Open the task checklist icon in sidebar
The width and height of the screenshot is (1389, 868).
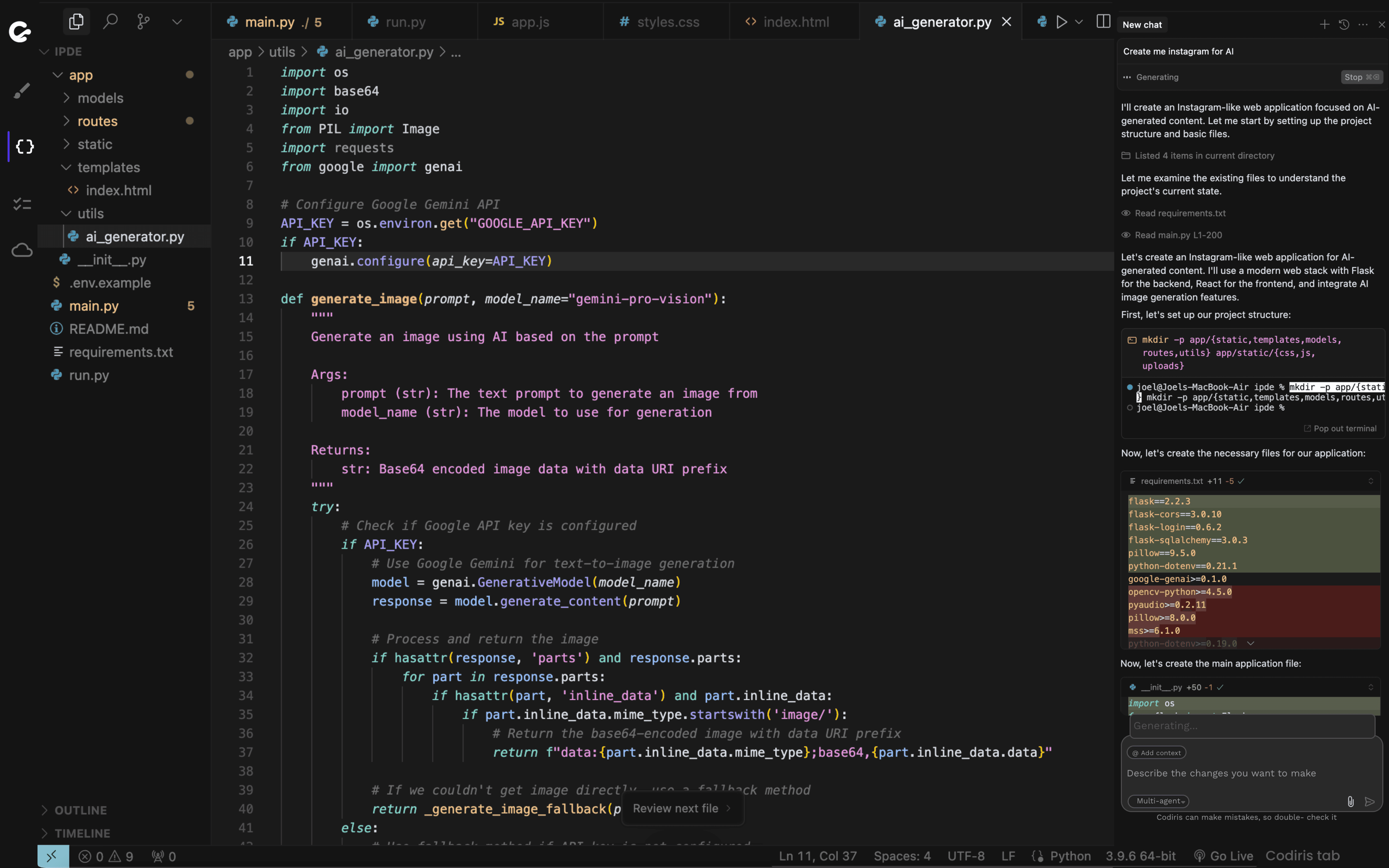click(22, 204)
